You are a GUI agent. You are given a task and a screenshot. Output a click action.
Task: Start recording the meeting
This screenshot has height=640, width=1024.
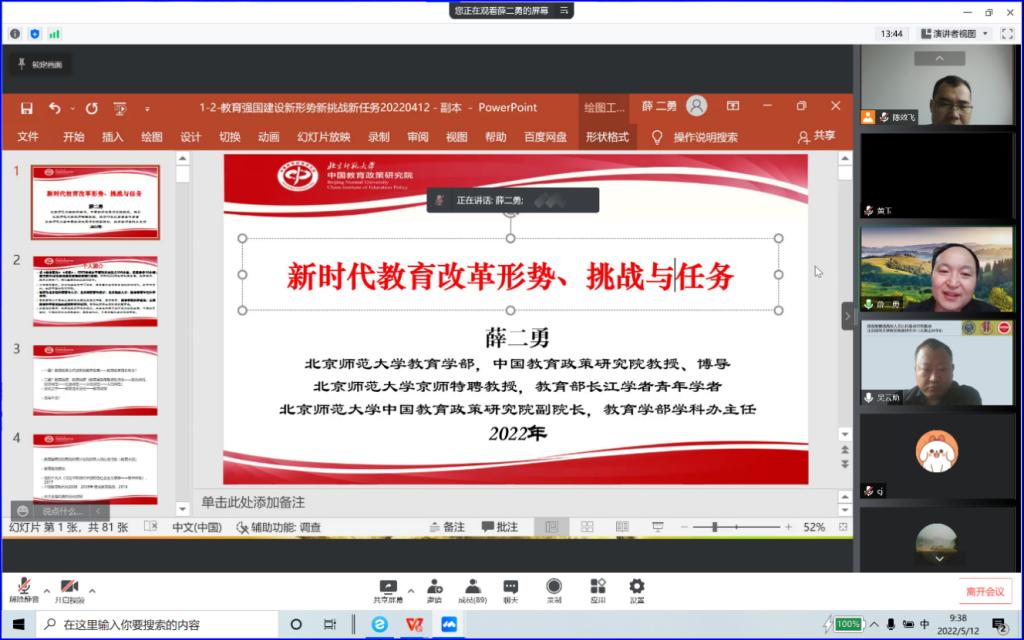pyautogui.click(x=553, y=587)
